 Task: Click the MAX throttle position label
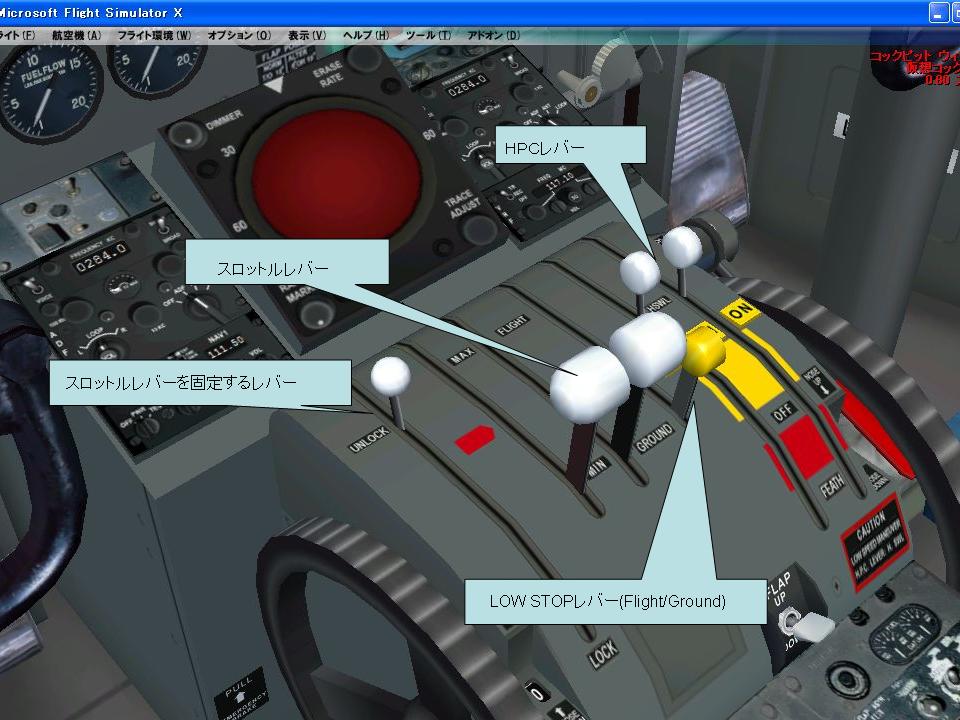point(462,356)
